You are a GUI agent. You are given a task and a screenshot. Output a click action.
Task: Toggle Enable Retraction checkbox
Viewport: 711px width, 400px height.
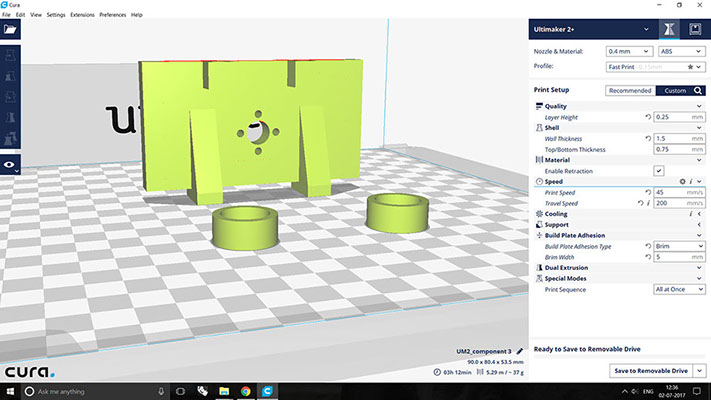click(658, 171)
